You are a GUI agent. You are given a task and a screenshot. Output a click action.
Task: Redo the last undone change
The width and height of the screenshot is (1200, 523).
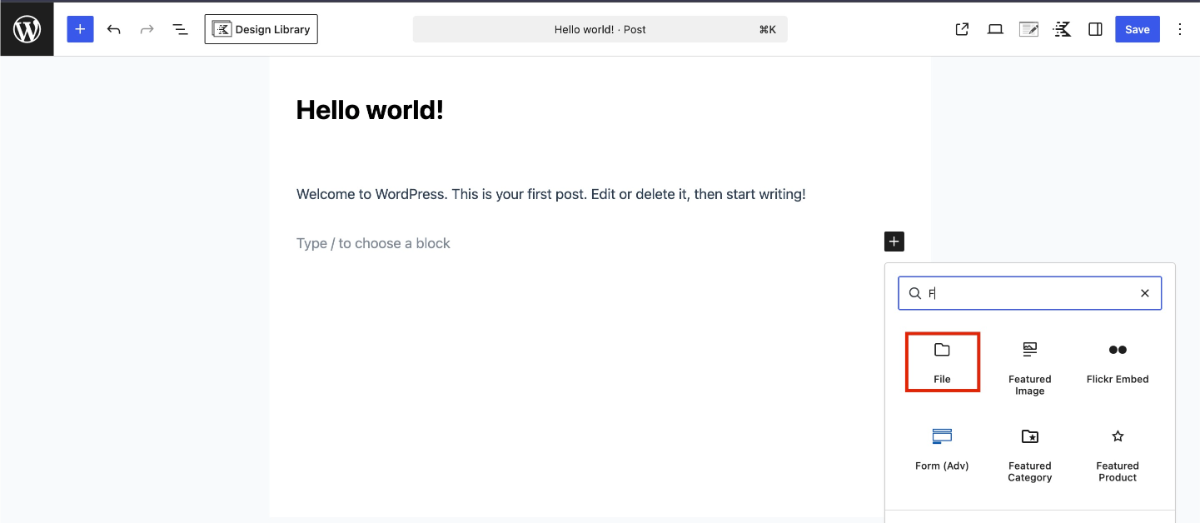(x=147, y=29)
